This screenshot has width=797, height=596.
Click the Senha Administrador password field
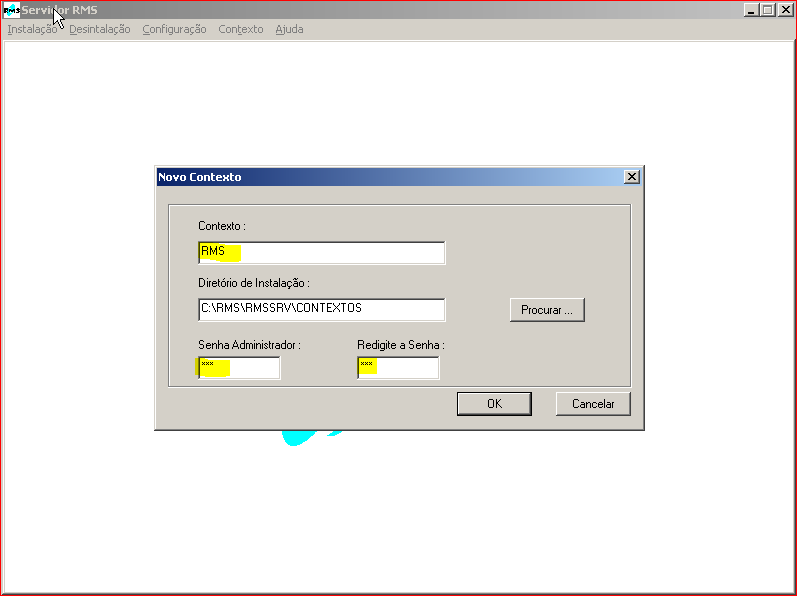pos(239,368)
